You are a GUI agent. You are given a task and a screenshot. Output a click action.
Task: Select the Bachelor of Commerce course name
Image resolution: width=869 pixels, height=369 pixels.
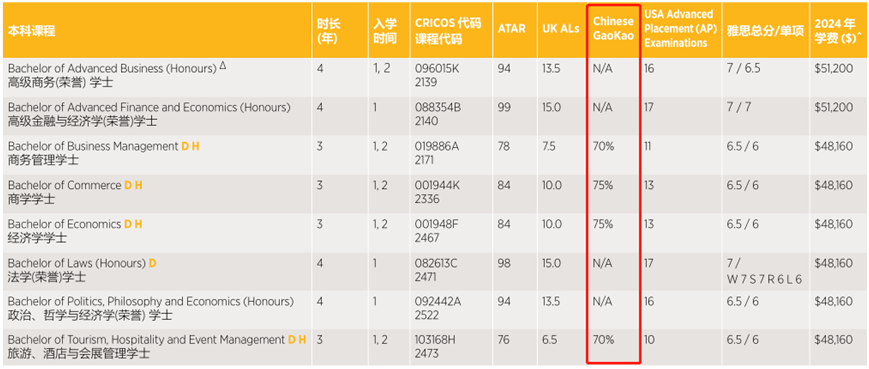(x=64, y=186)
